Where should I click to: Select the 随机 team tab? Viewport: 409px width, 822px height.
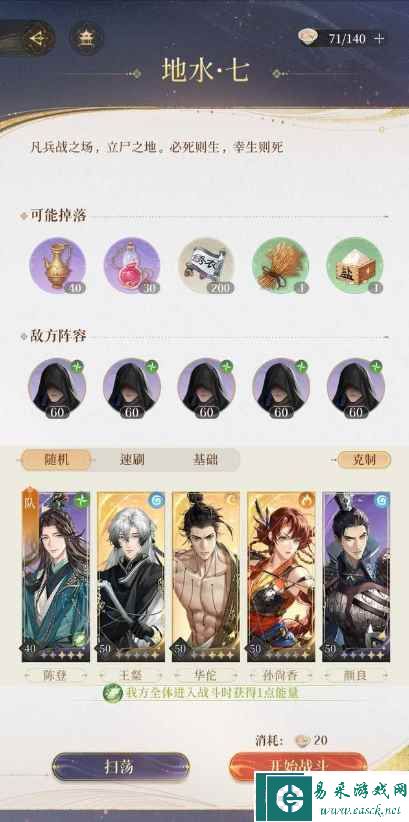pos(56,460)
